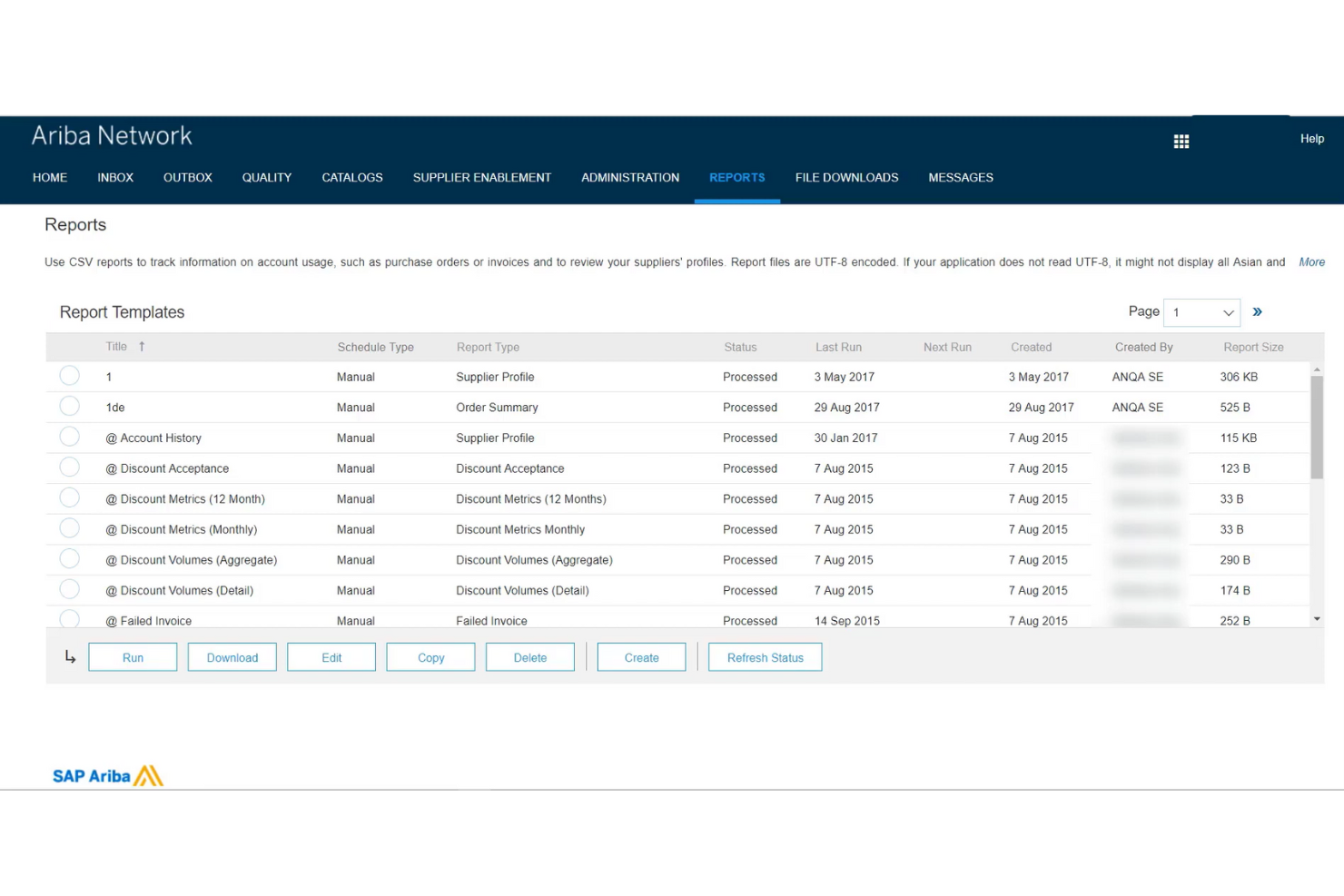Click the '@ Failed Invoice' title

(149, 621)
